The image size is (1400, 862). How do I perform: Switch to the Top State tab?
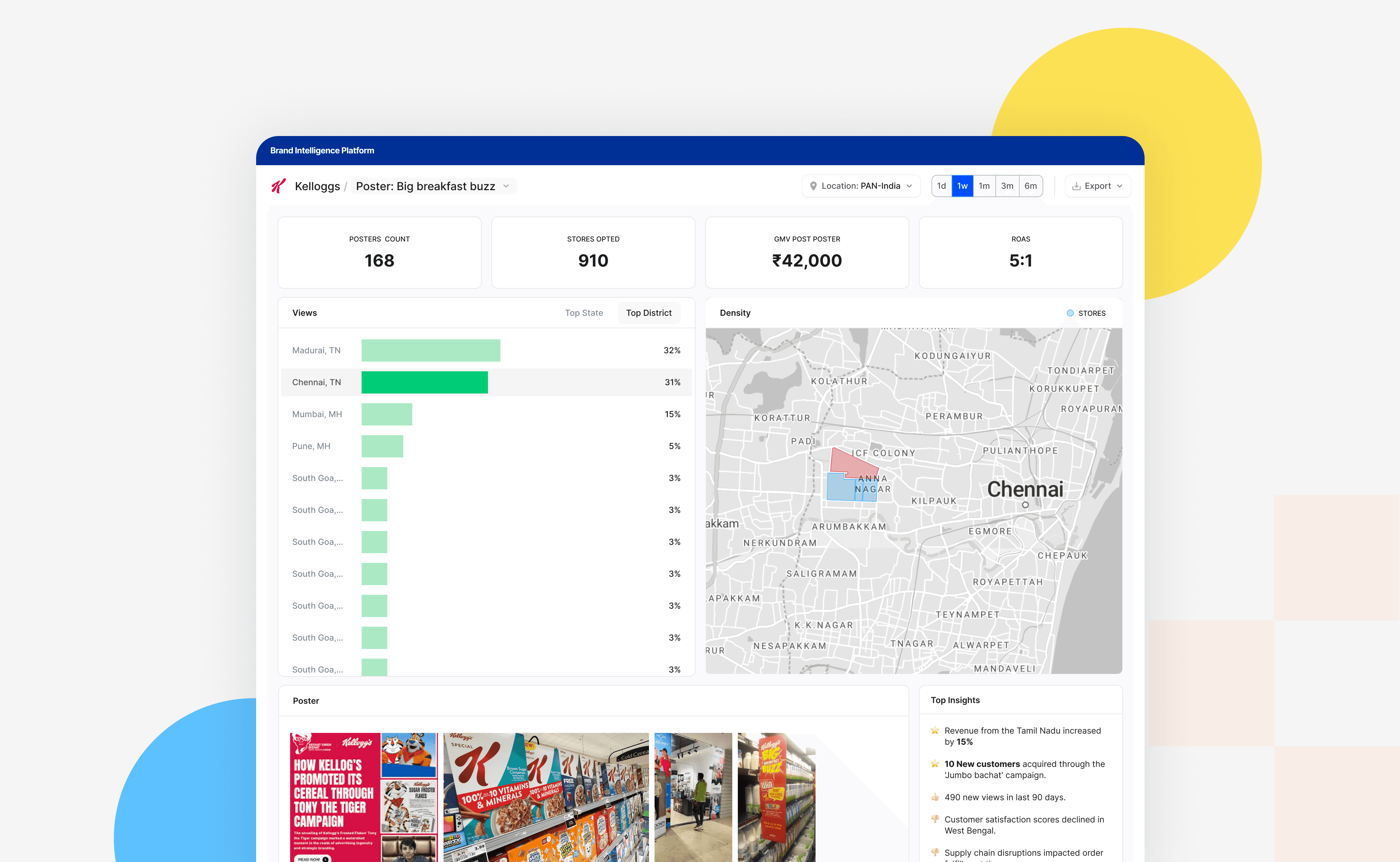pyautogui.click(x=584, y=313)
